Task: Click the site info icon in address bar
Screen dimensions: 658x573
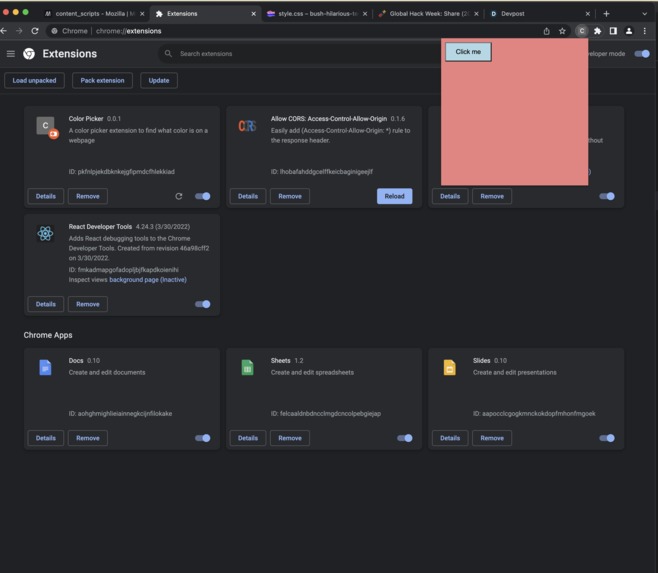Action: pos(55,31)
